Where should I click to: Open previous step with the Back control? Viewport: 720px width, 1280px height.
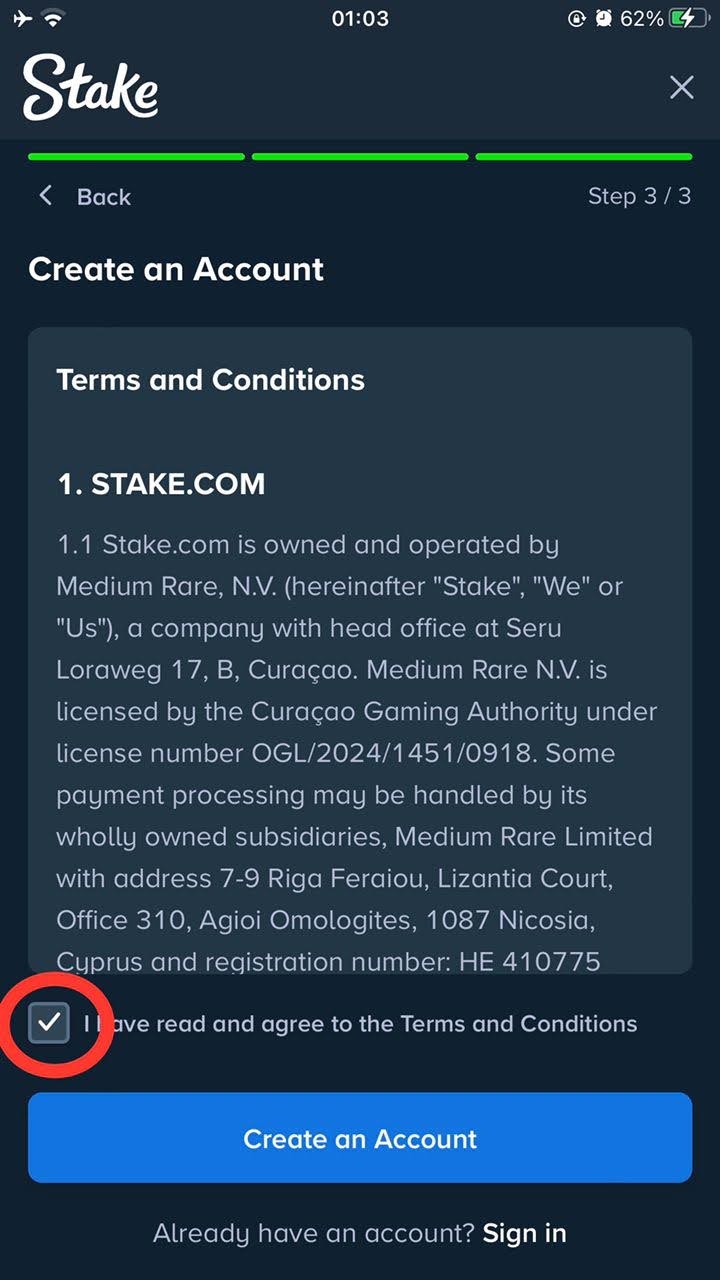point(84,196)
